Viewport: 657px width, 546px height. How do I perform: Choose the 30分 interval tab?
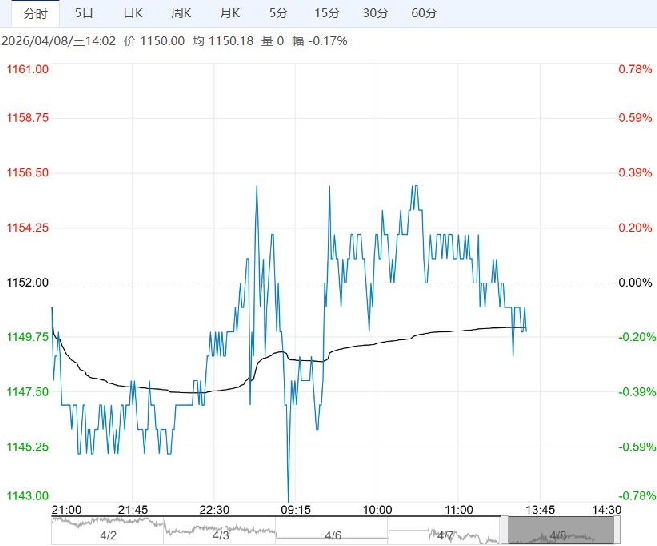(375, 13)
